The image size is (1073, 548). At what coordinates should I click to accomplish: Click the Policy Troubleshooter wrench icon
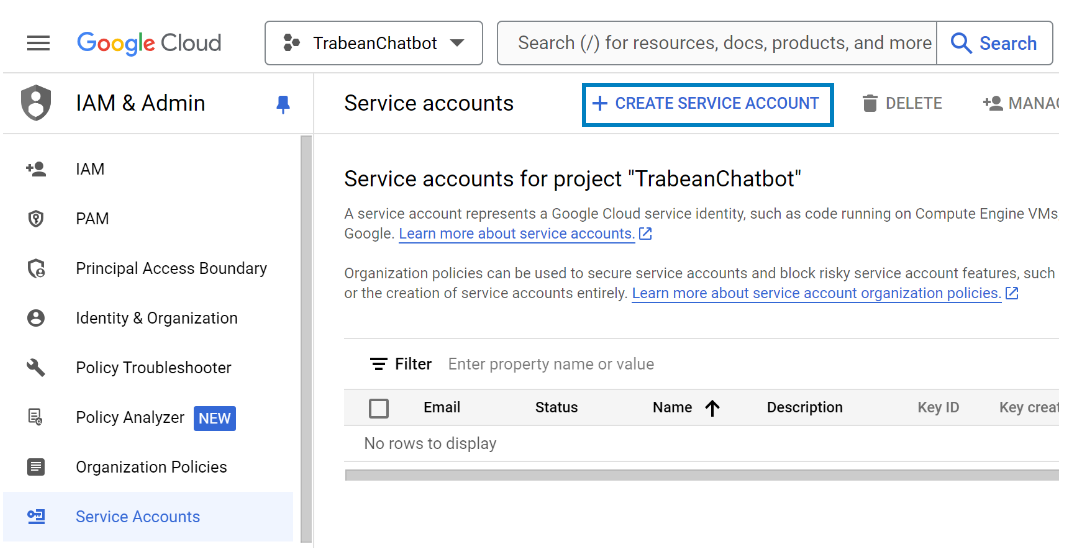(x=36, y=368)
